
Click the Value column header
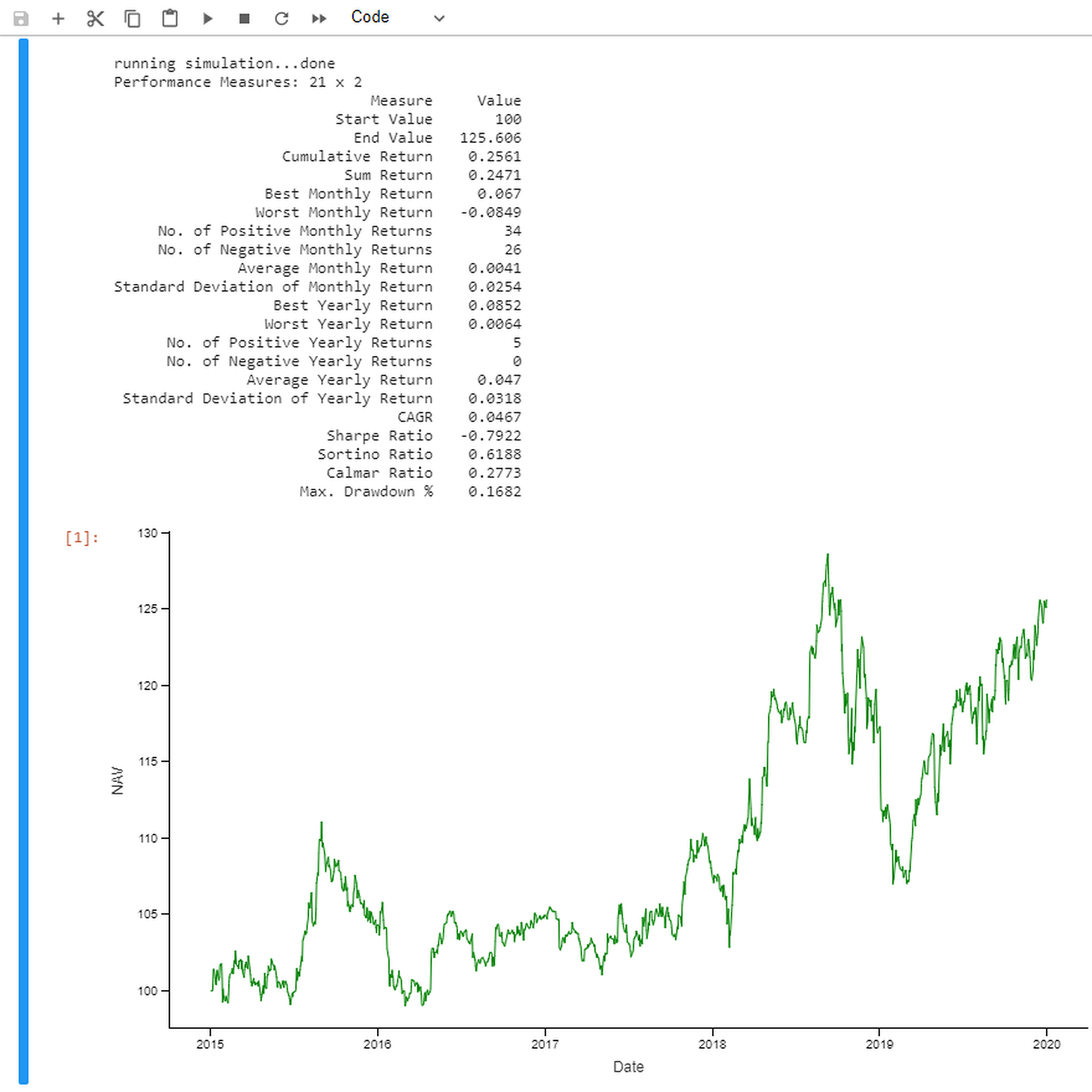point(499,101)
